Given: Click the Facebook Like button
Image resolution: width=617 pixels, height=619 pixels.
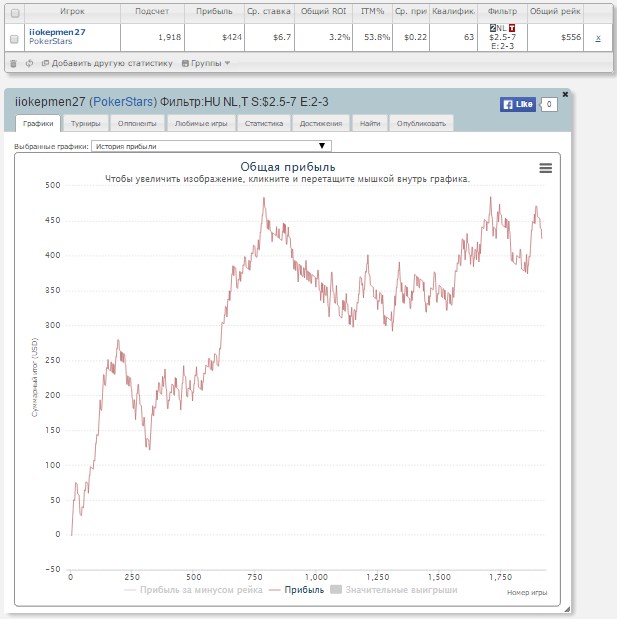Looking at the screenshot, I should click(x=518, y=104).
